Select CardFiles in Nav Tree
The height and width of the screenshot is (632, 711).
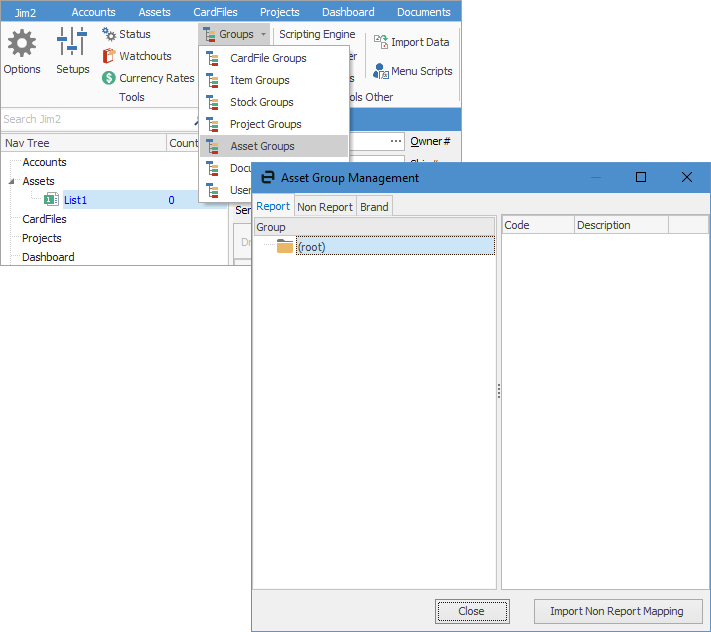pos(44,219)
